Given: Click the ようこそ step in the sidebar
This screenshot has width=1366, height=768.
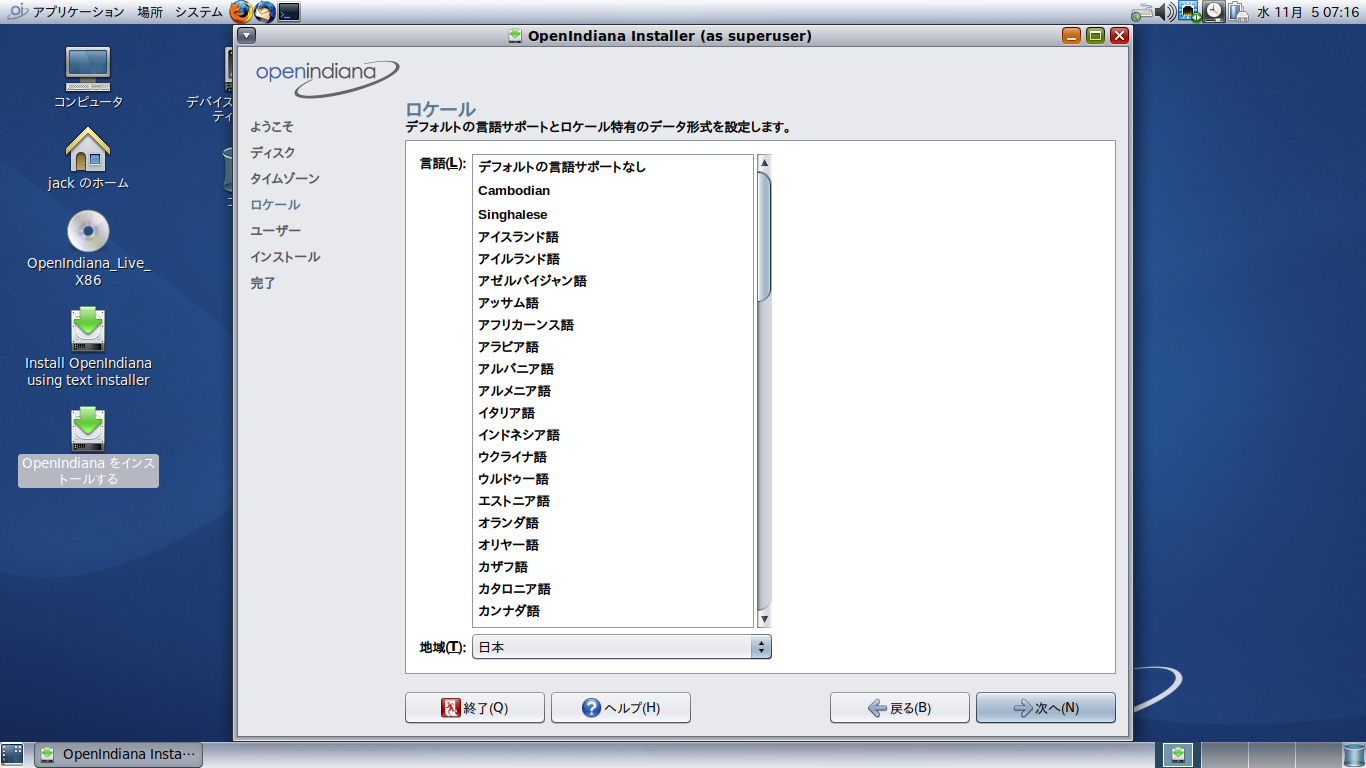Looking at the screenshot, I should 272,127.
